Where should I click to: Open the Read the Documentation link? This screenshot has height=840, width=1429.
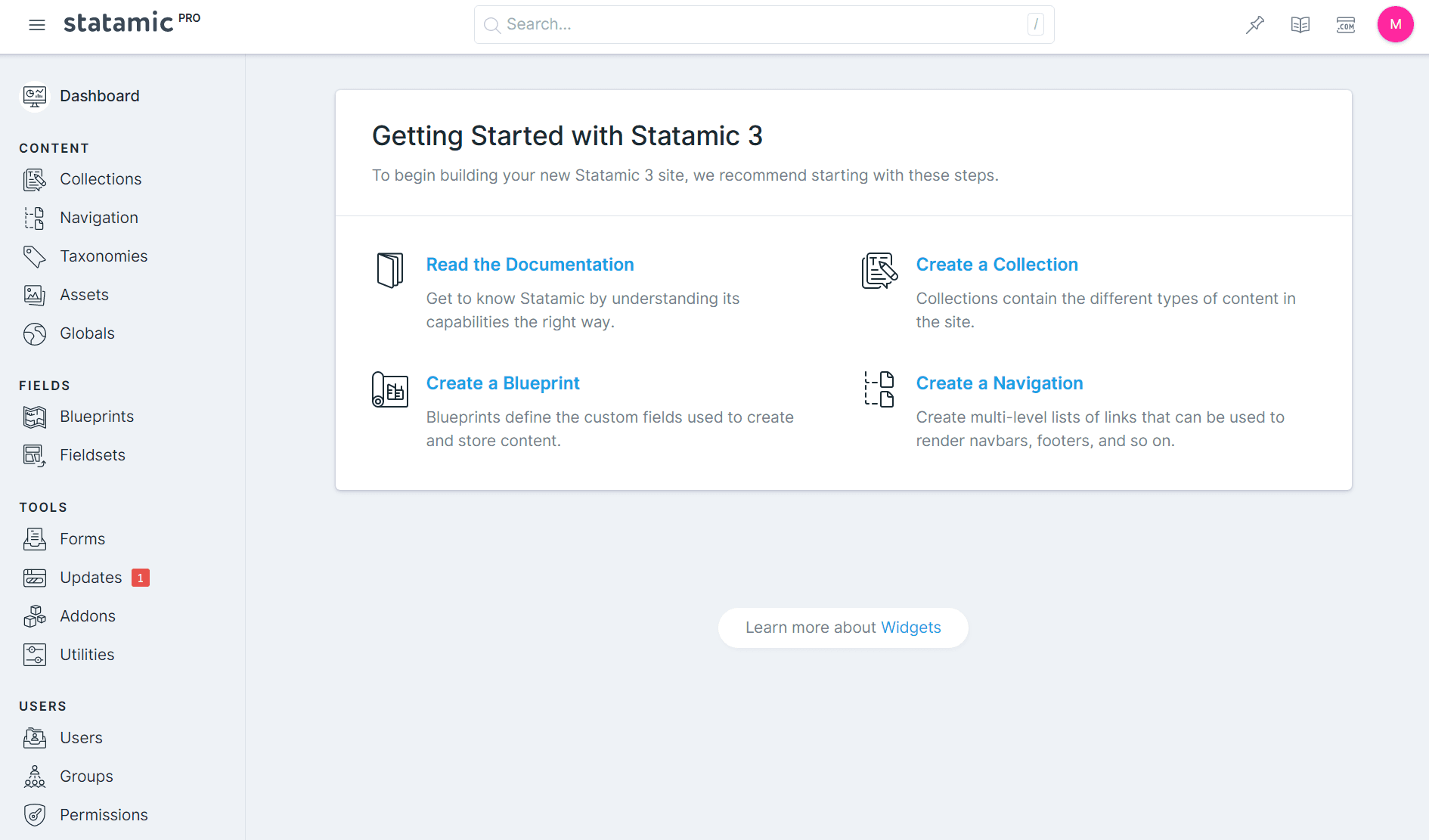[529, 265]
